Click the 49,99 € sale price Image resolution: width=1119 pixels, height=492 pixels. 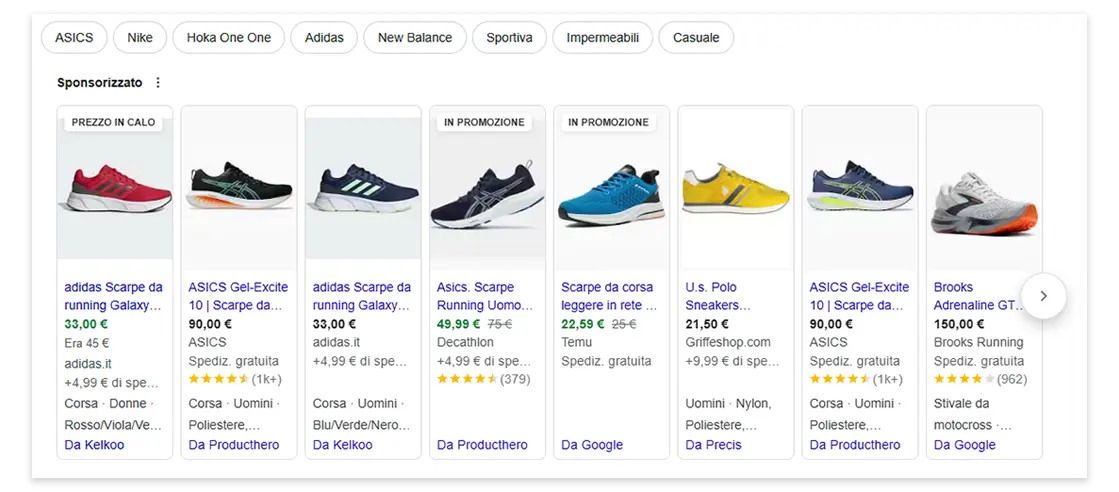click(x=458, y=324)
